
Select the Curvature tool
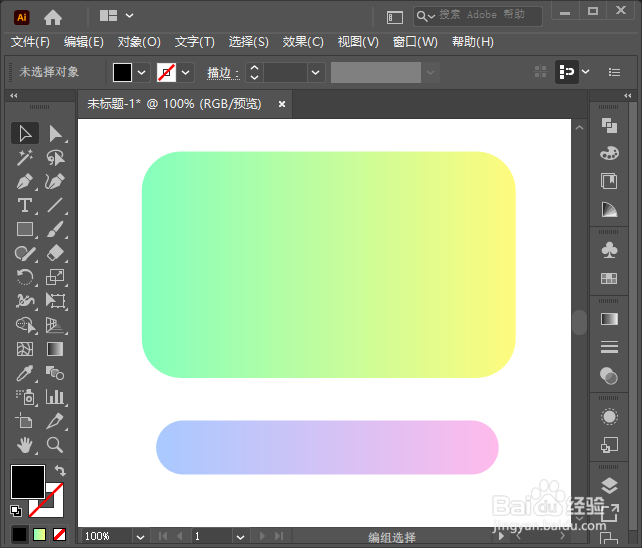[55, 181]
